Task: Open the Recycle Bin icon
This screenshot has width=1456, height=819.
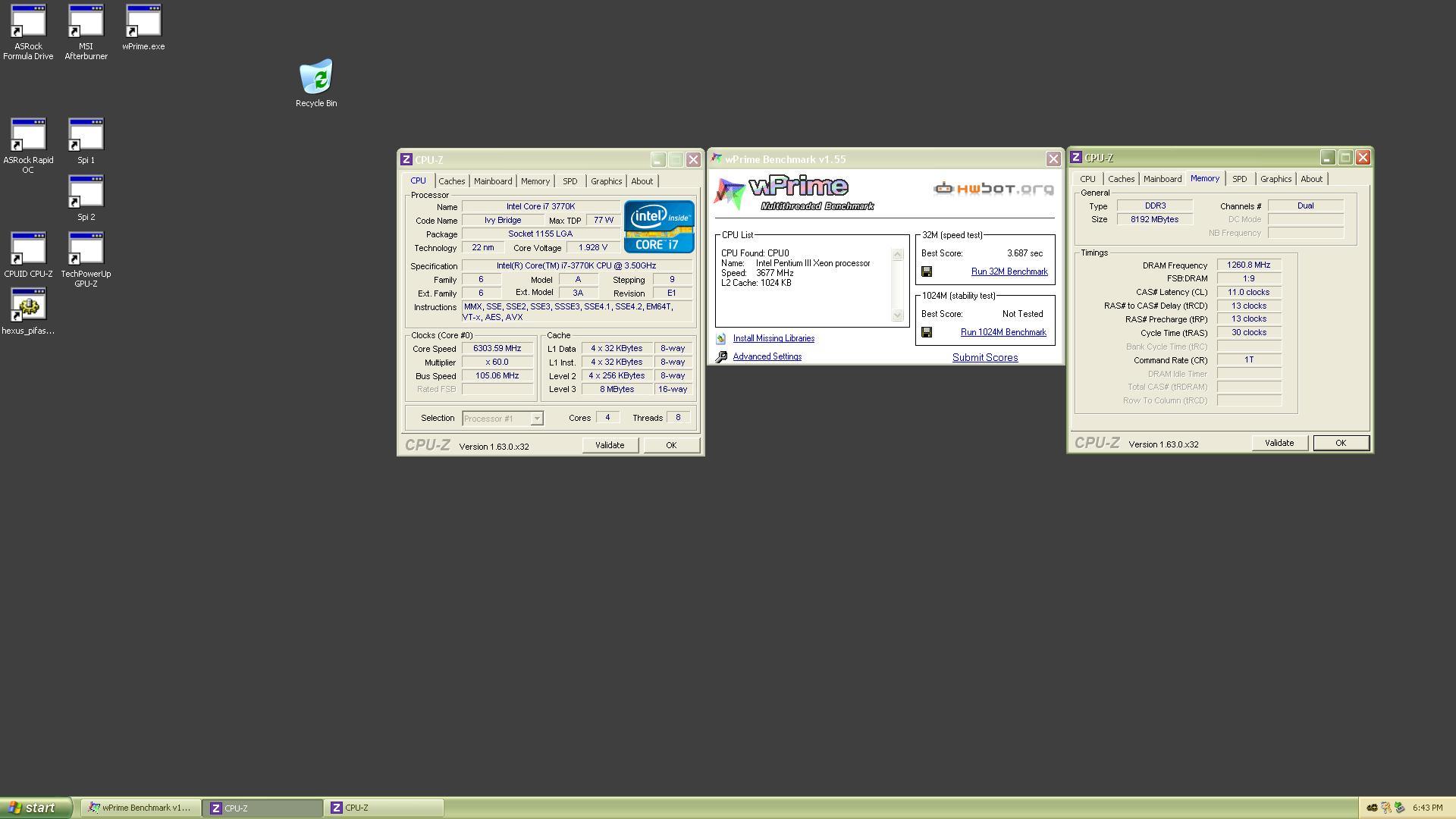Action: pyautogui.click(x=316, y=83)
